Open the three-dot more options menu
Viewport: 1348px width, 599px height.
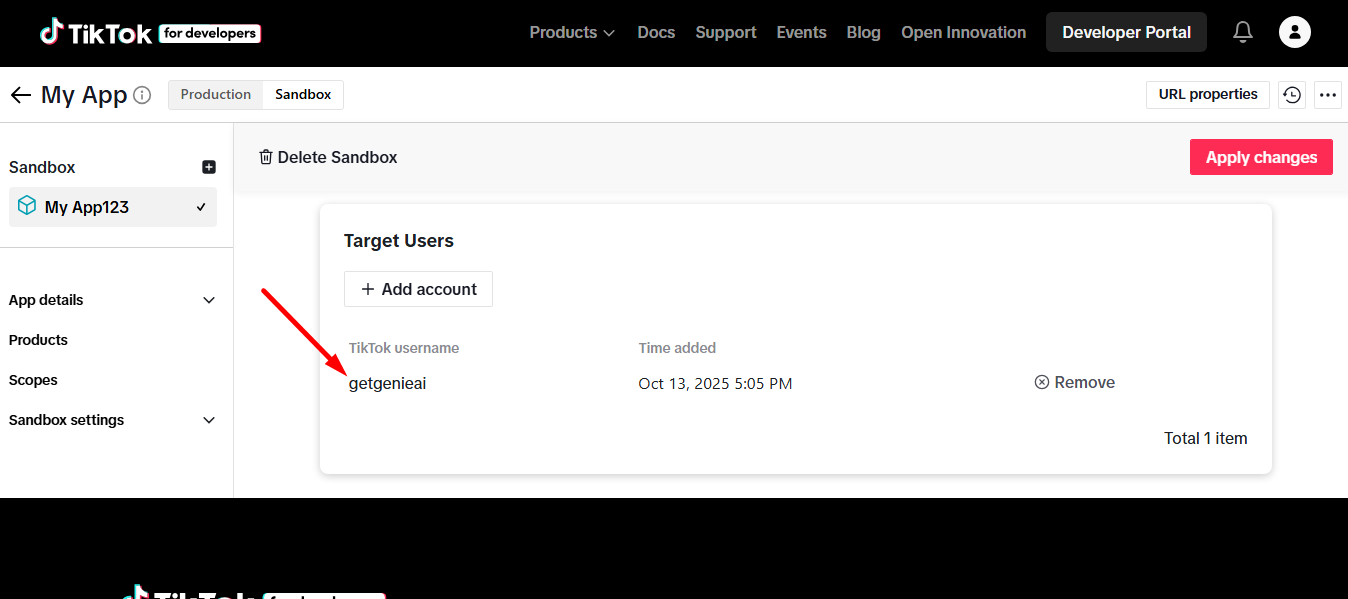pyautogui.click(x=1328, y=95)
